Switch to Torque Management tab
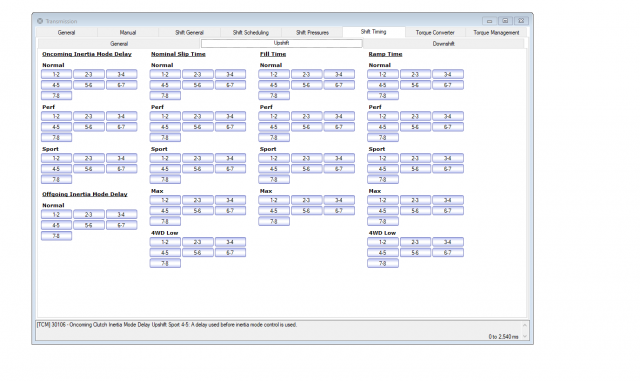The image size is (640, 381). click(x=496, y=32)
